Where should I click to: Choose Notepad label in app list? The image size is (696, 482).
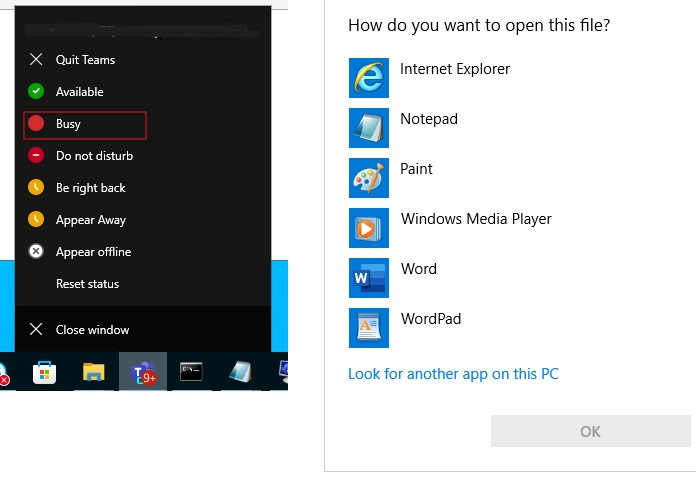tap(429, 119)
